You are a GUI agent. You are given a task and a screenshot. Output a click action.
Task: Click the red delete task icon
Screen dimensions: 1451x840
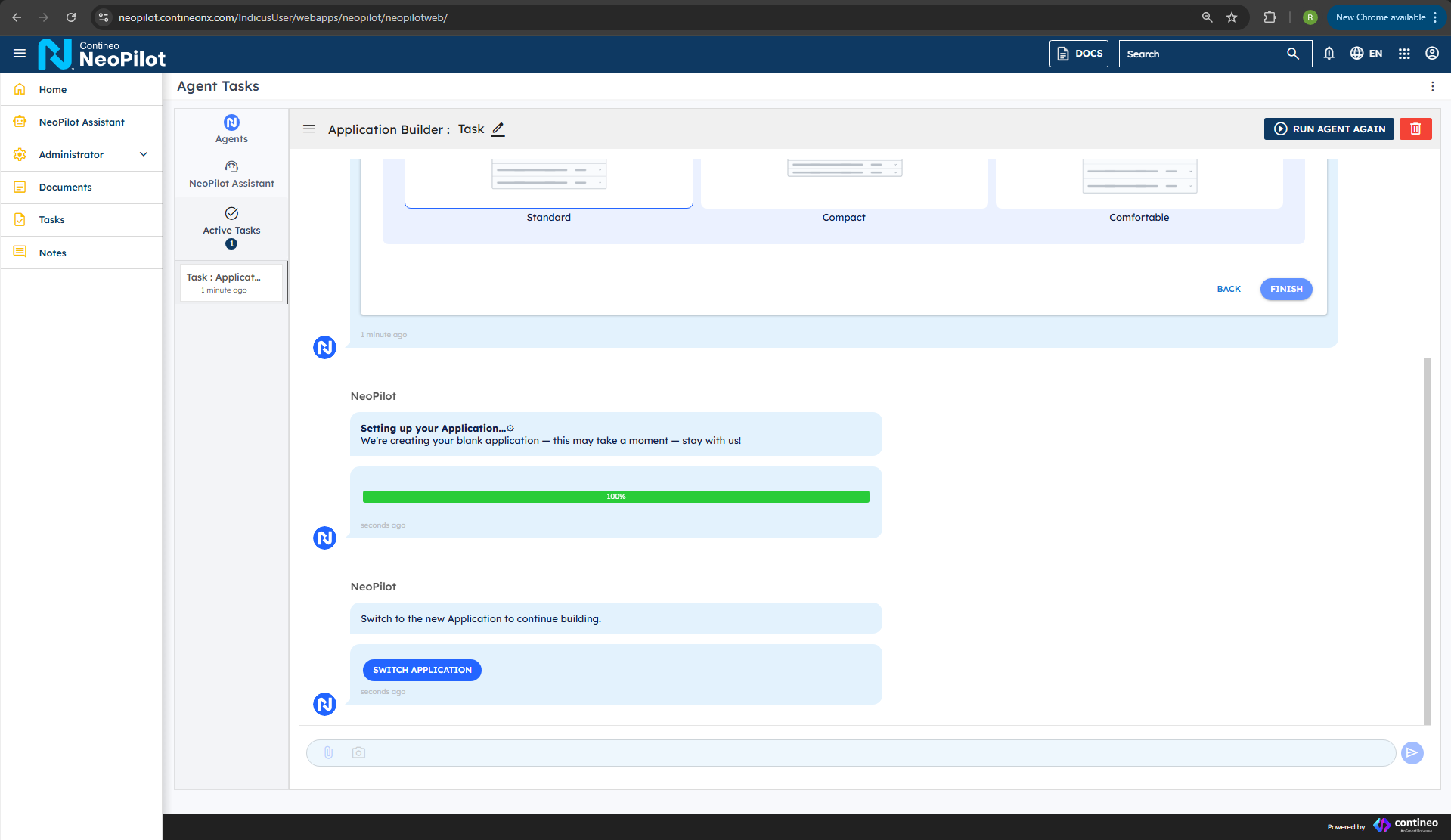click(x=1415, y=129)
